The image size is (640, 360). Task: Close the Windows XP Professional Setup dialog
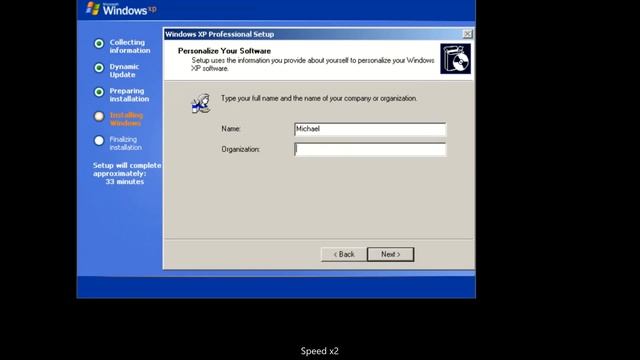click(468, 34)
